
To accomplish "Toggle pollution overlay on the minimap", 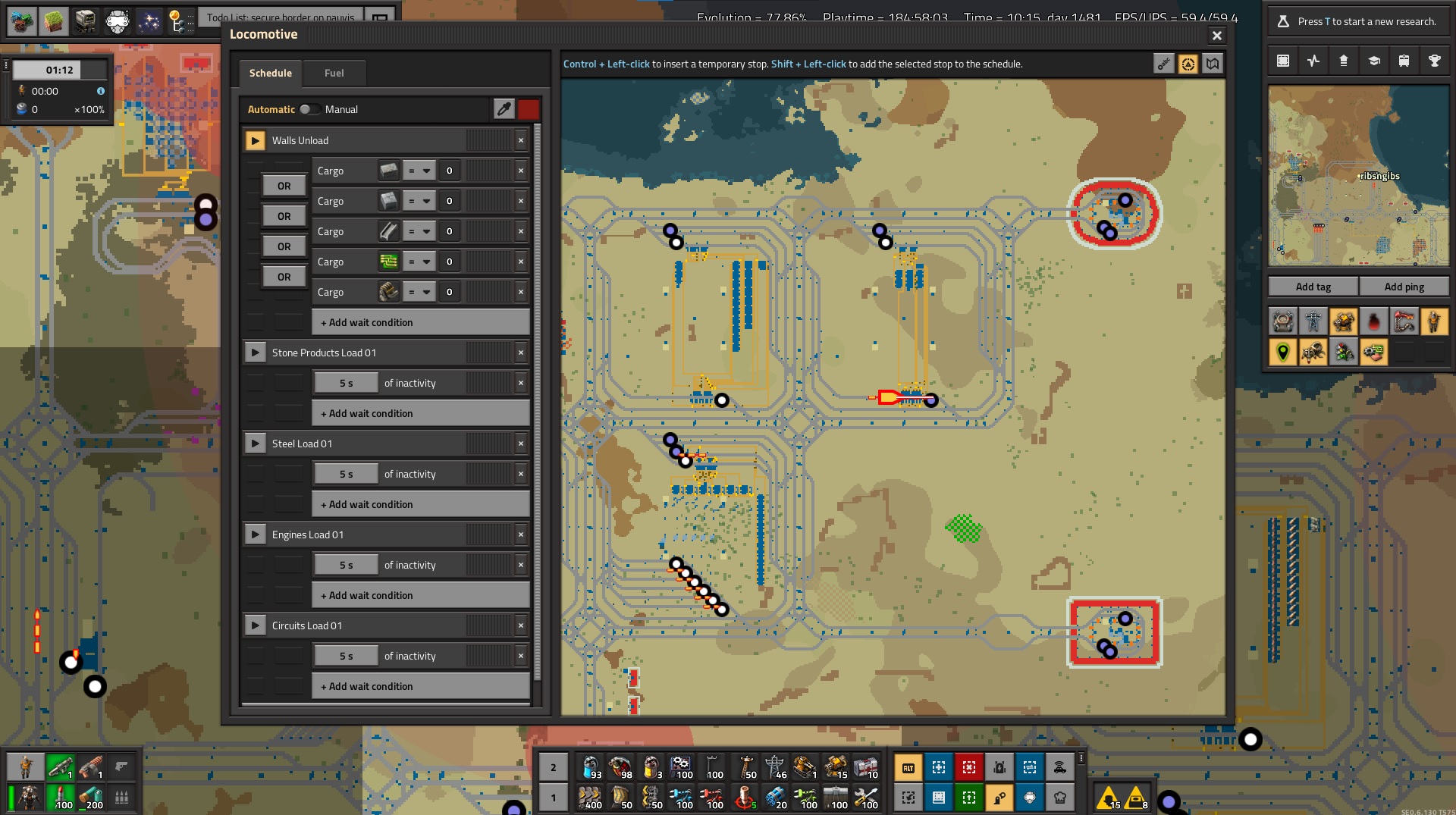I will click(x=1373, y=322).
